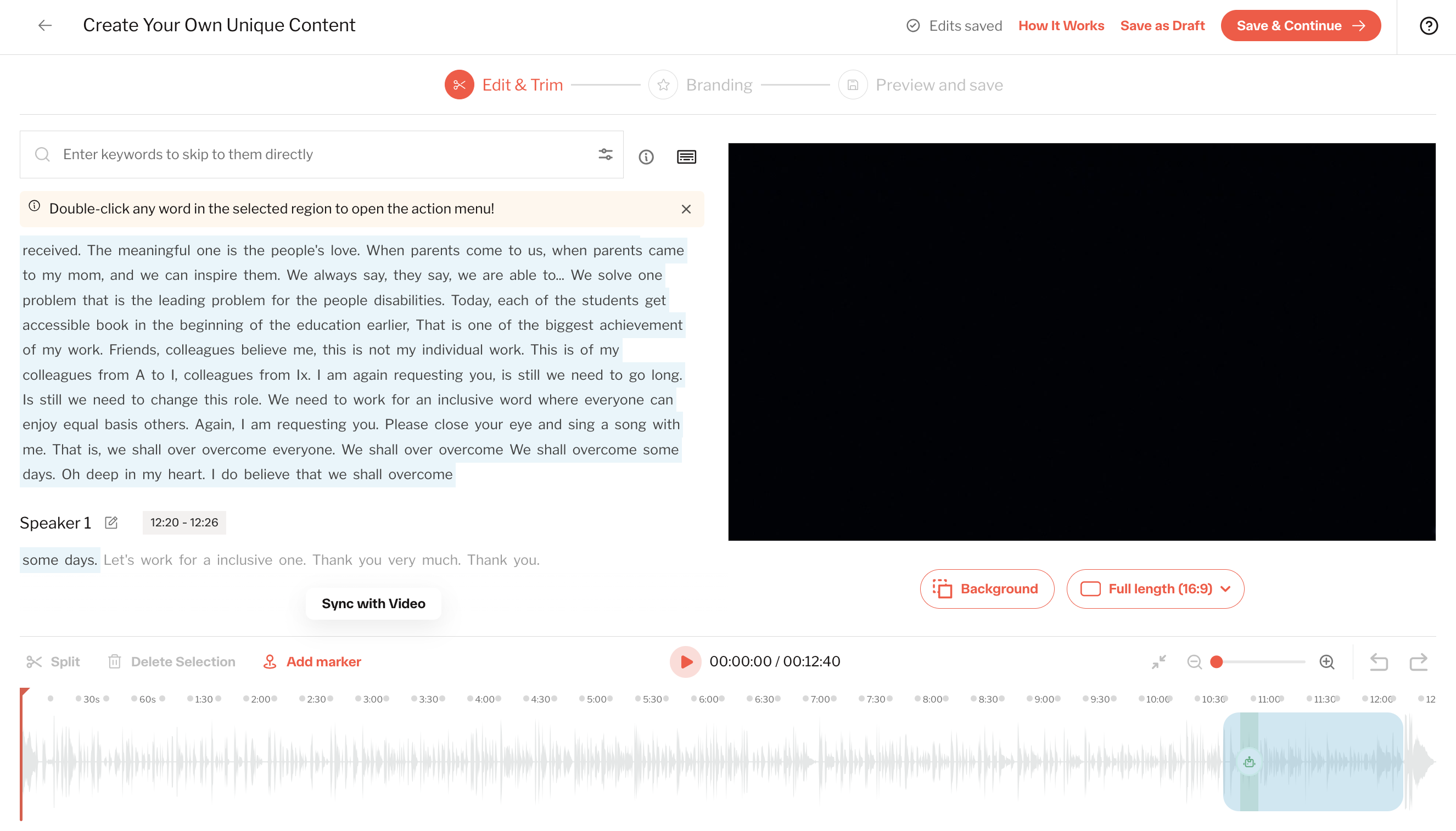Click the 00:00:00 / 00:12:40 time display
The width and height of the screenshot is (1456, 831).
pos(775,661)
